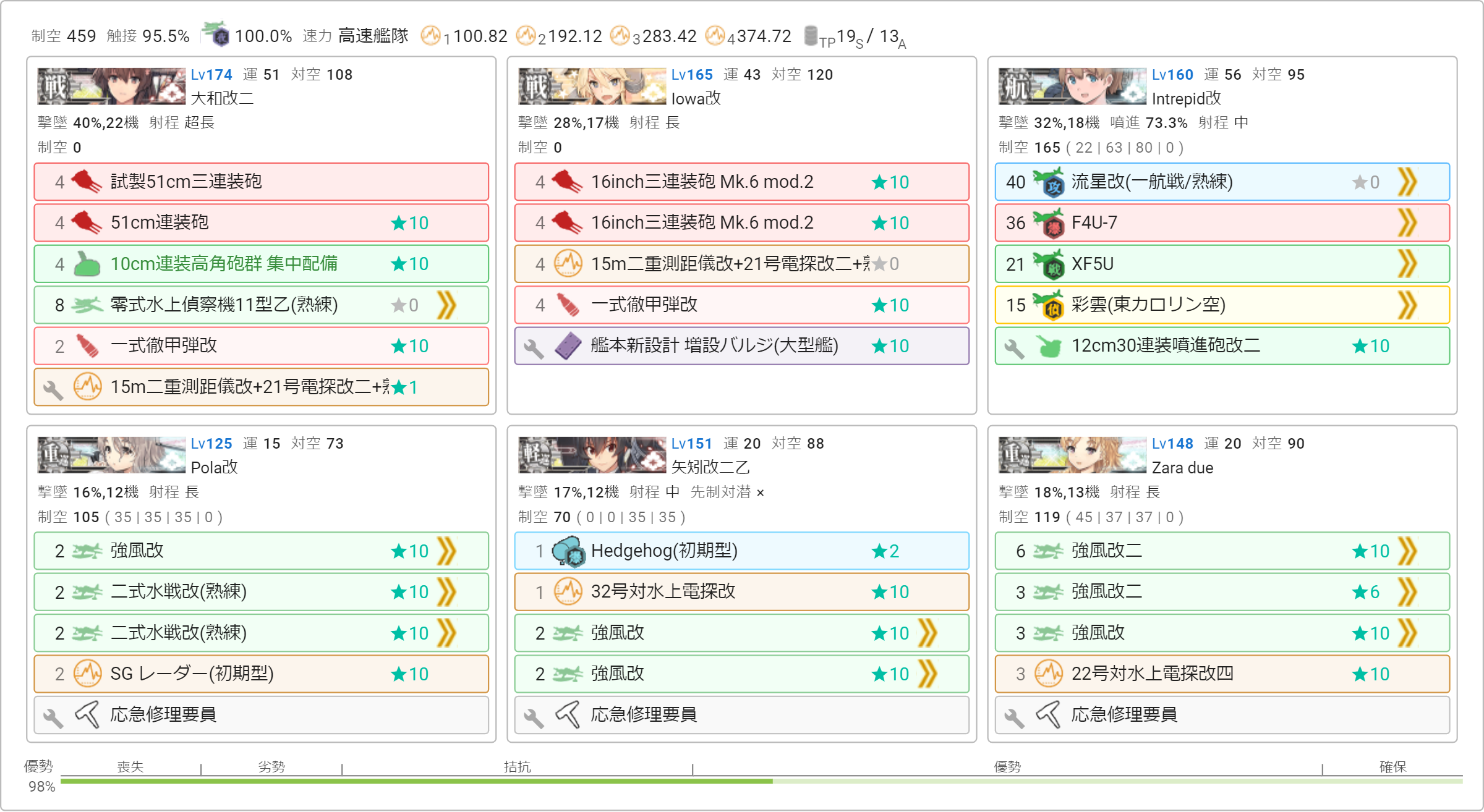Click proficiency chevrons on Zara's ★6 強風改二
The height and width of the screenshot is (812, 1484).
1407,592
